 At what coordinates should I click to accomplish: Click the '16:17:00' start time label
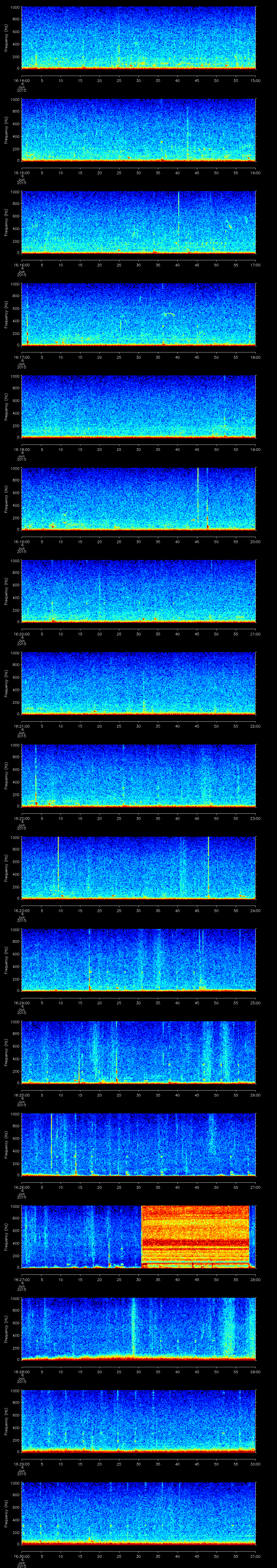(x=21, y=357)
